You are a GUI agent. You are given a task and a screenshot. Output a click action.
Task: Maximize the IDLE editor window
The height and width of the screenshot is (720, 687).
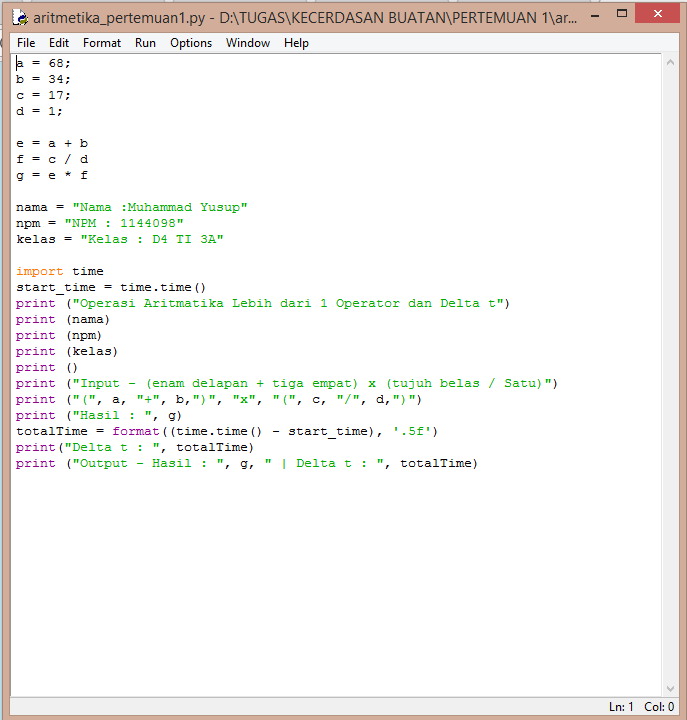pos(622,14)
